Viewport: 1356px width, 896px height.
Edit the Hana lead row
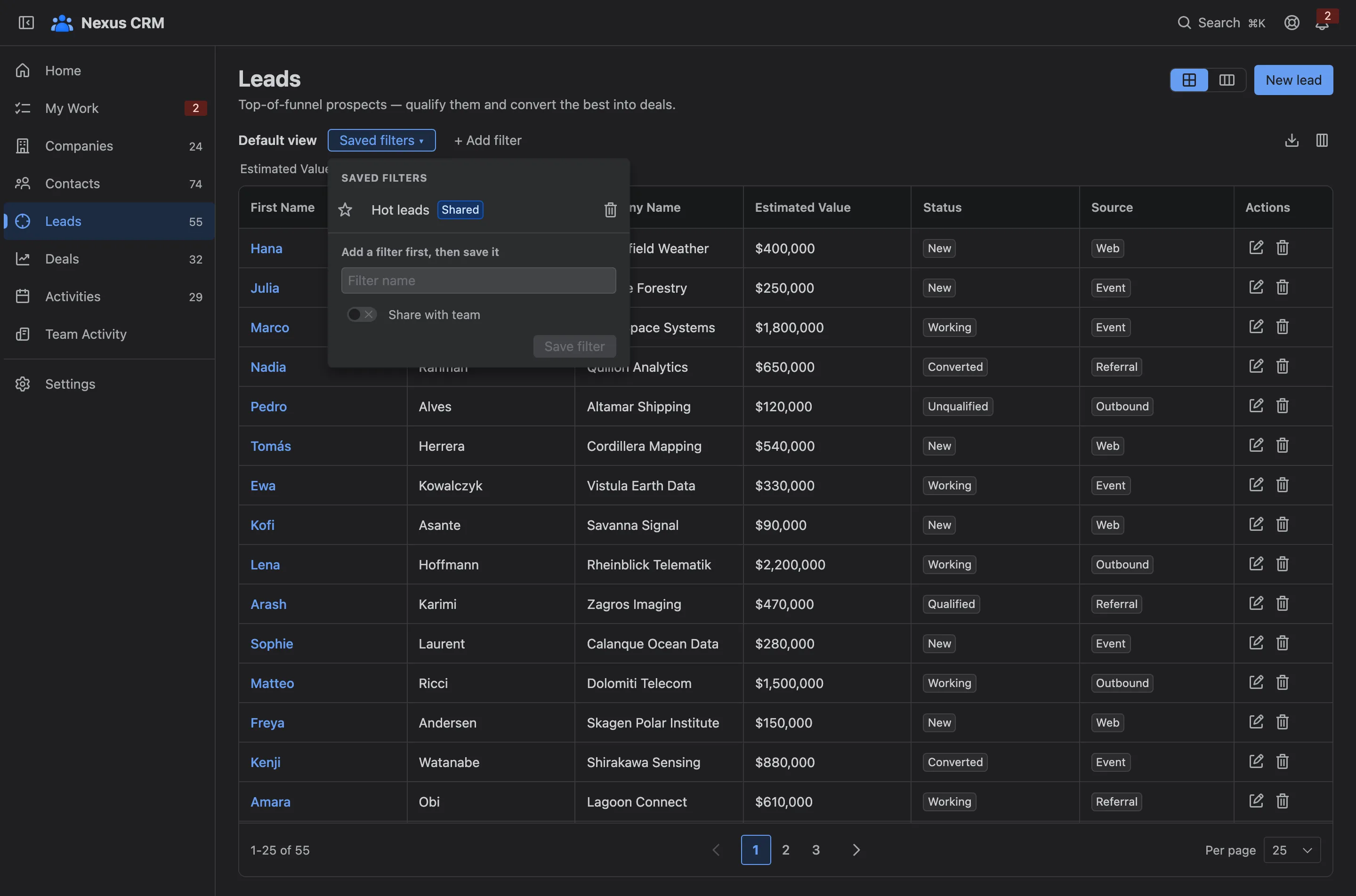pyautogui.click(x=1256, y=248)
